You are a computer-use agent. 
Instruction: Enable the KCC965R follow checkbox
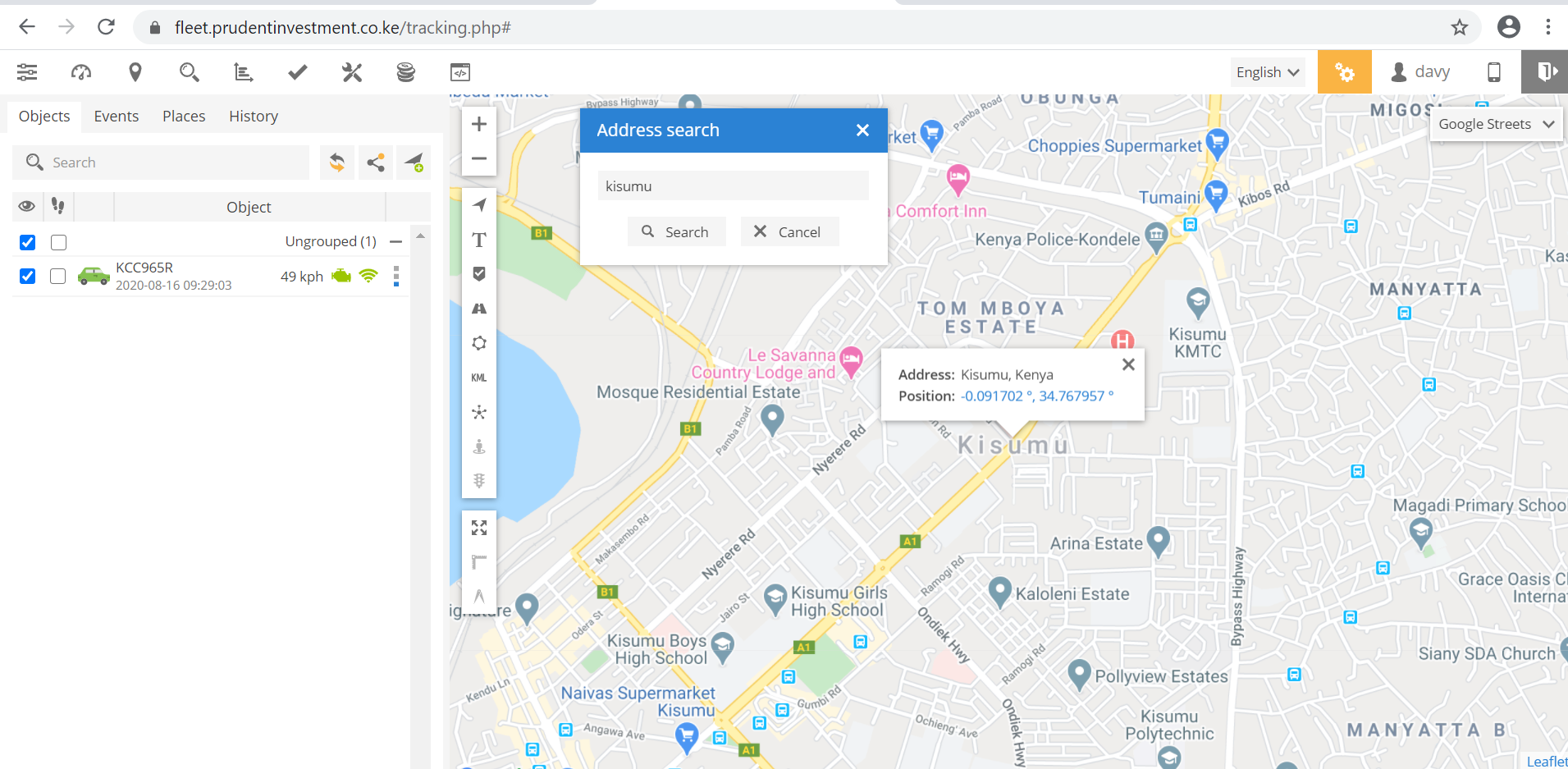(x=58, y=276)
